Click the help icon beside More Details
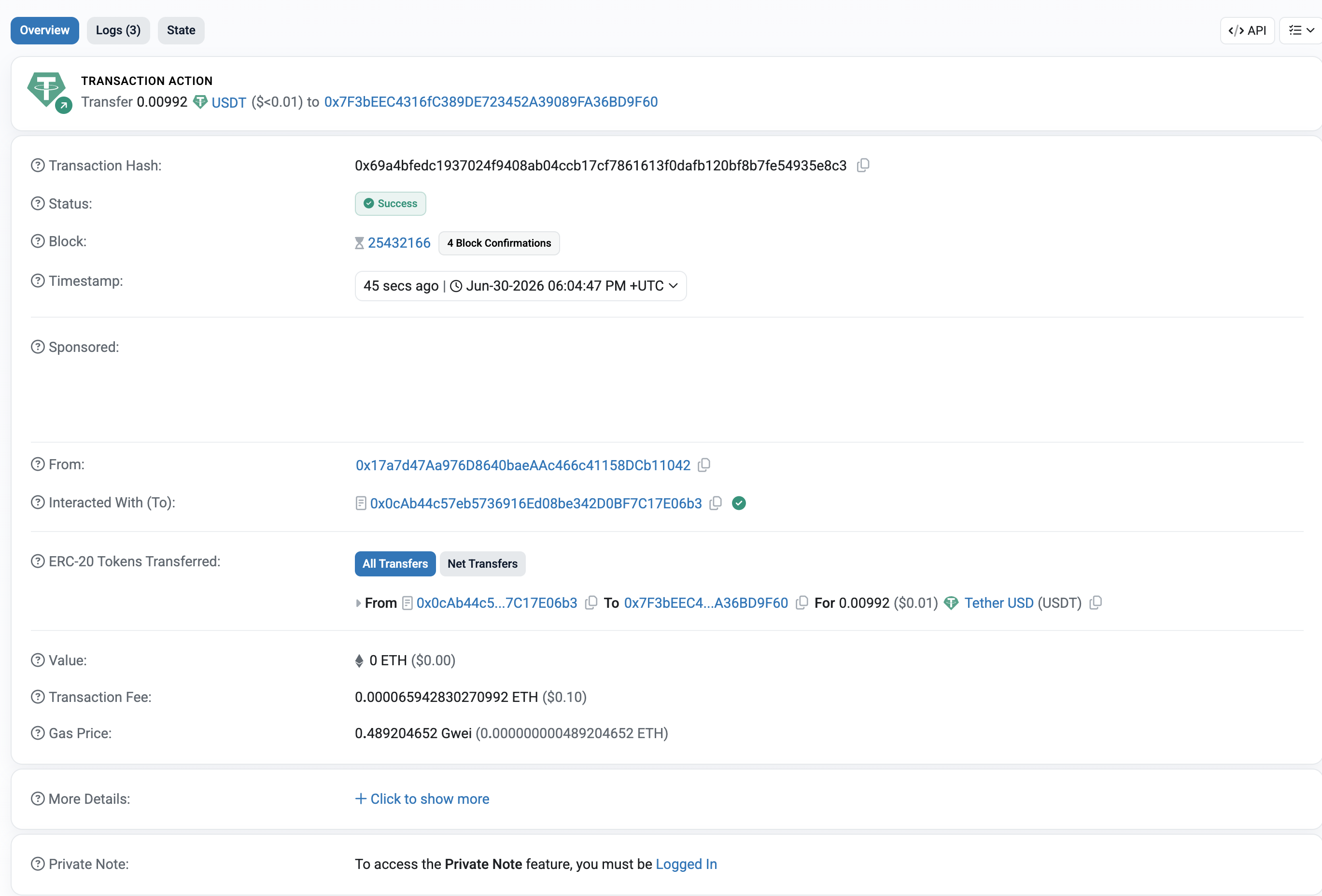Viewport: 1322px width, 896px height. point(38,798)
